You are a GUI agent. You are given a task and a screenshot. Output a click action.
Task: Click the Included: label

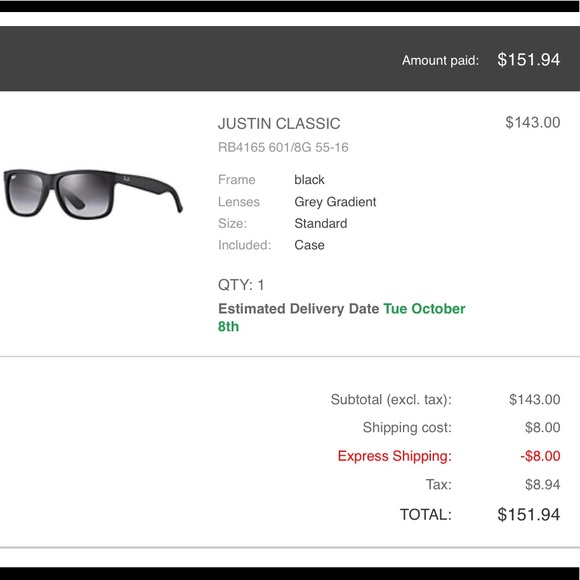pos(245,245)
